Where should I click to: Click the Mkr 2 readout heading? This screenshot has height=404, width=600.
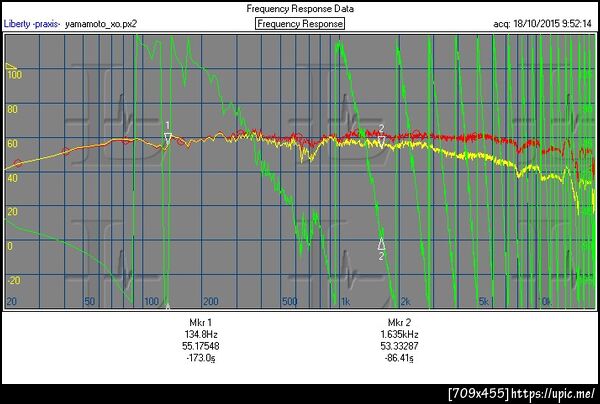[x=399, y=322]
